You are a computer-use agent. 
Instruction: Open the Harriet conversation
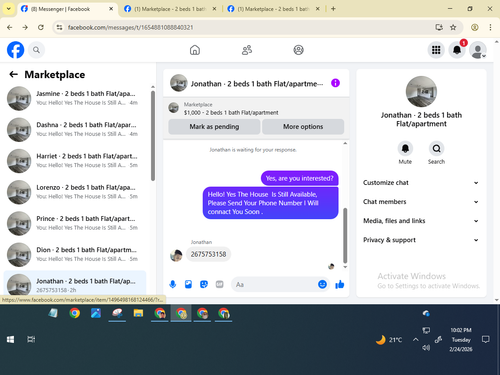(x=75, y=161)
